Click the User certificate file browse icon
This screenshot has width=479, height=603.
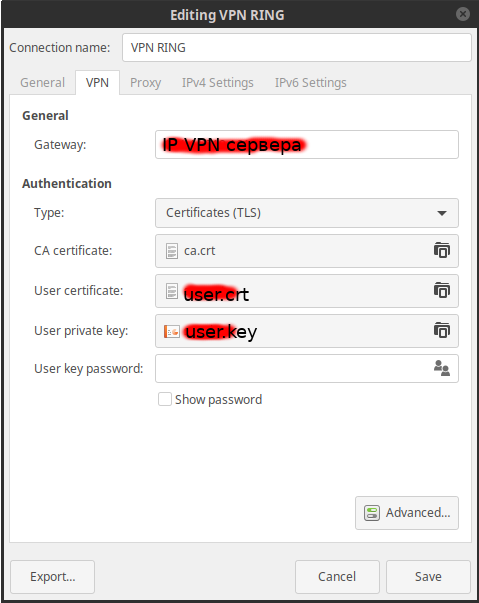click(442, 290)
